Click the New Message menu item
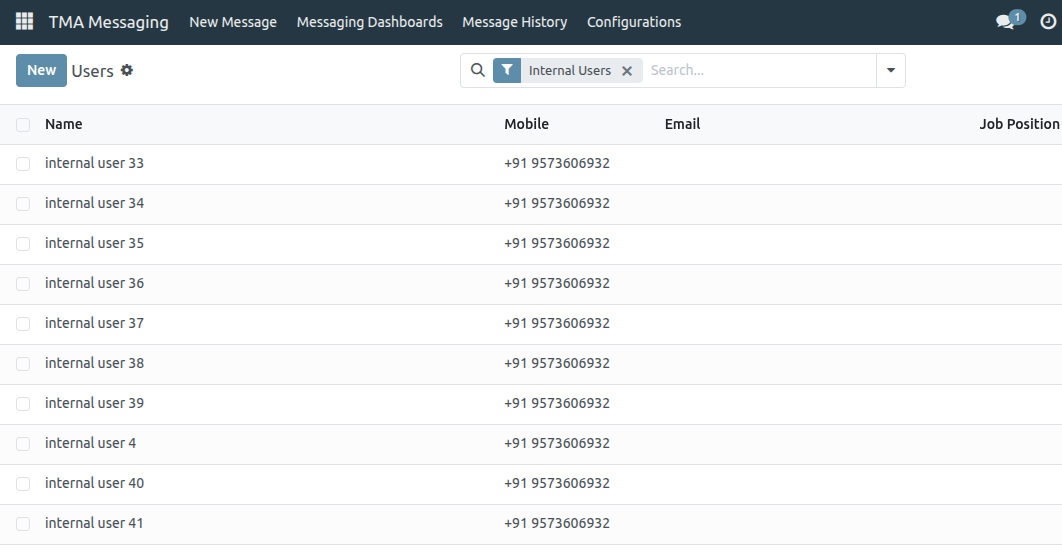This screenshot has height=556, width=1062. pyautogui.click(x=233, y=22)
